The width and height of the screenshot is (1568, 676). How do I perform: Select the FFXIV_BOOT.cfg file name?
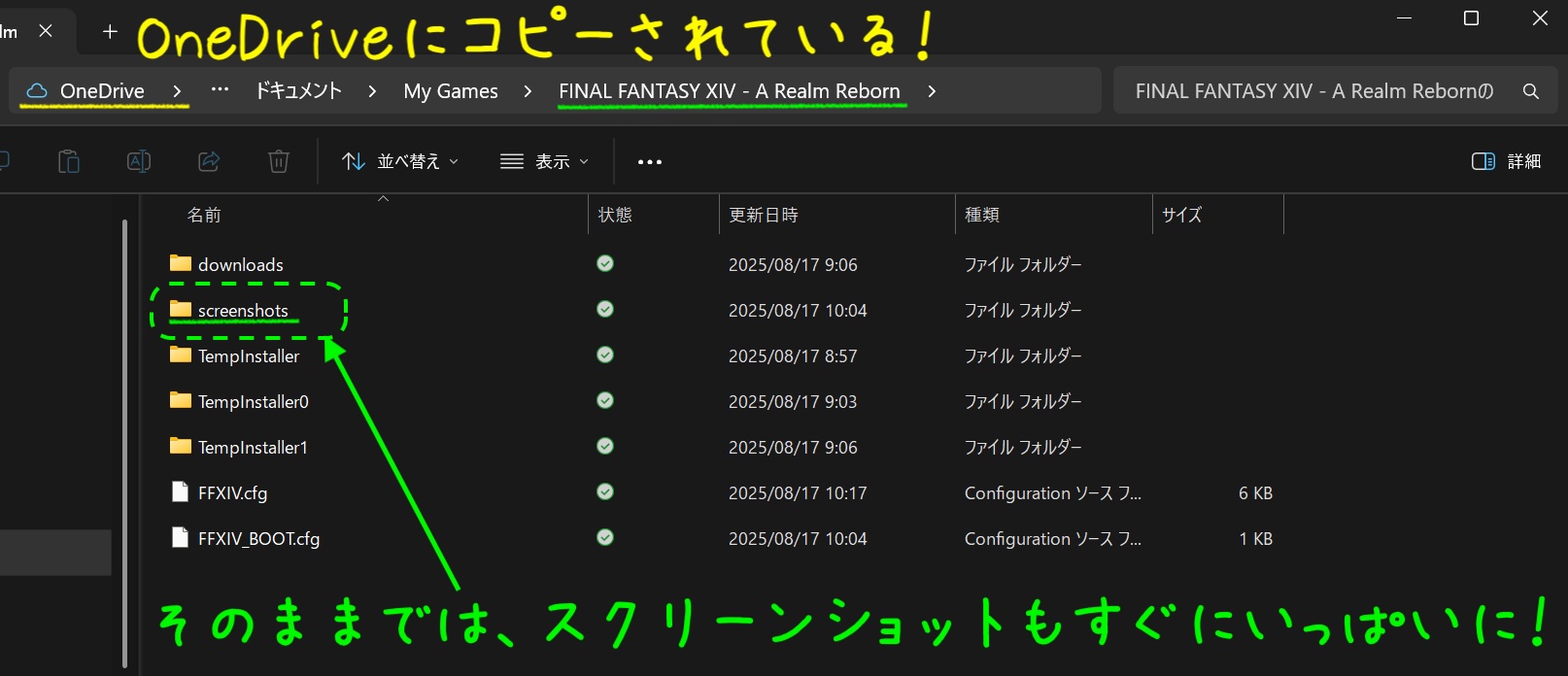pyautogui.click(x=258, y=539)
